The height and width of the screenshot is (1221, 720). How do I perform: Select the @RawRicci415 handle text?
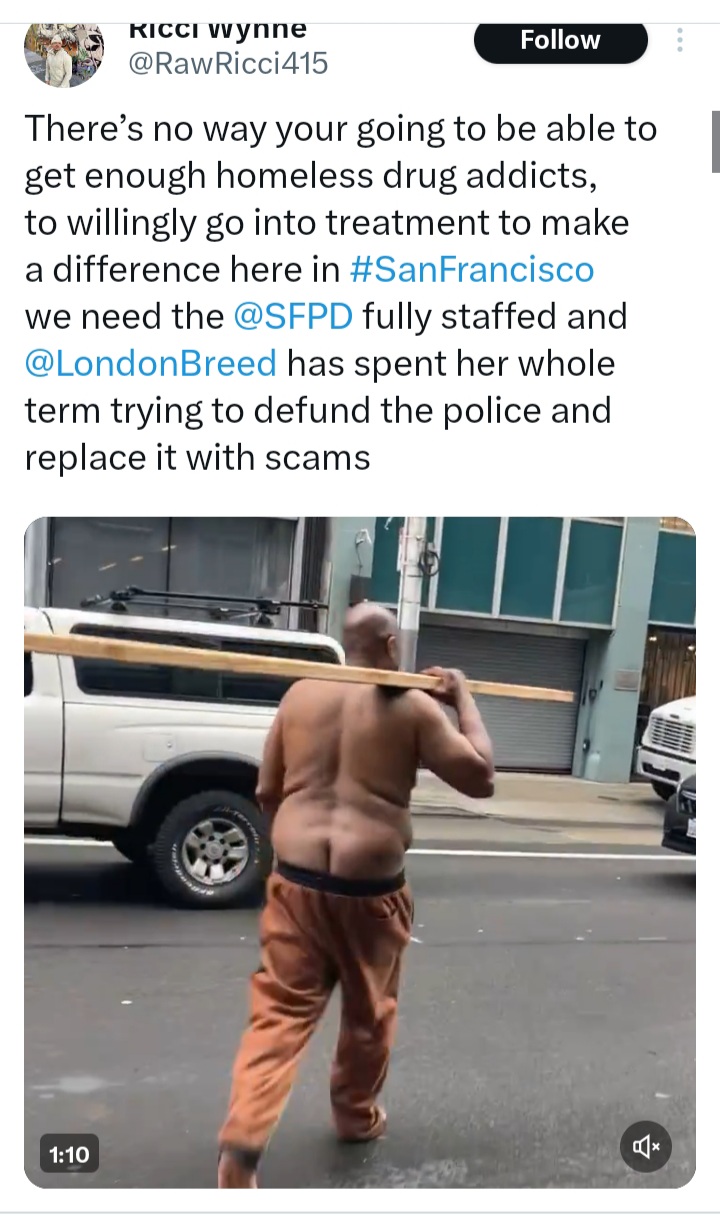click(x=229, y=64)
